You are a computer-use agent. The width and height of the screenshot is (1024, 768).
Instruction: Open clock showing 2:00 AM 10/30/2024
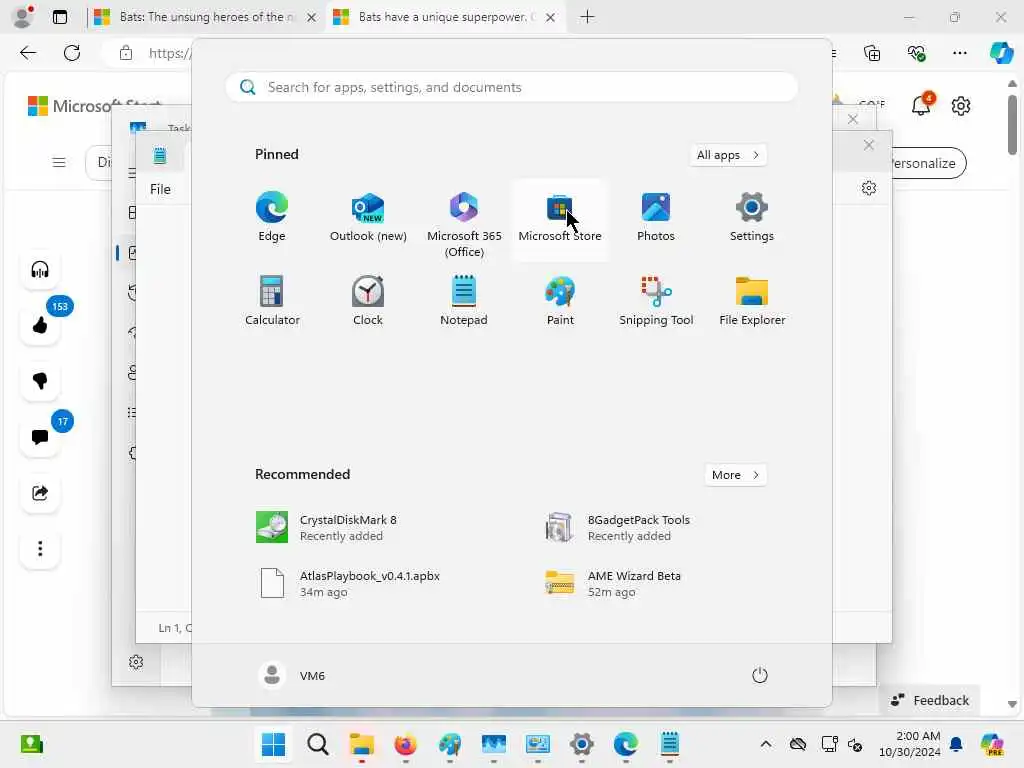(x=910, y=744)
